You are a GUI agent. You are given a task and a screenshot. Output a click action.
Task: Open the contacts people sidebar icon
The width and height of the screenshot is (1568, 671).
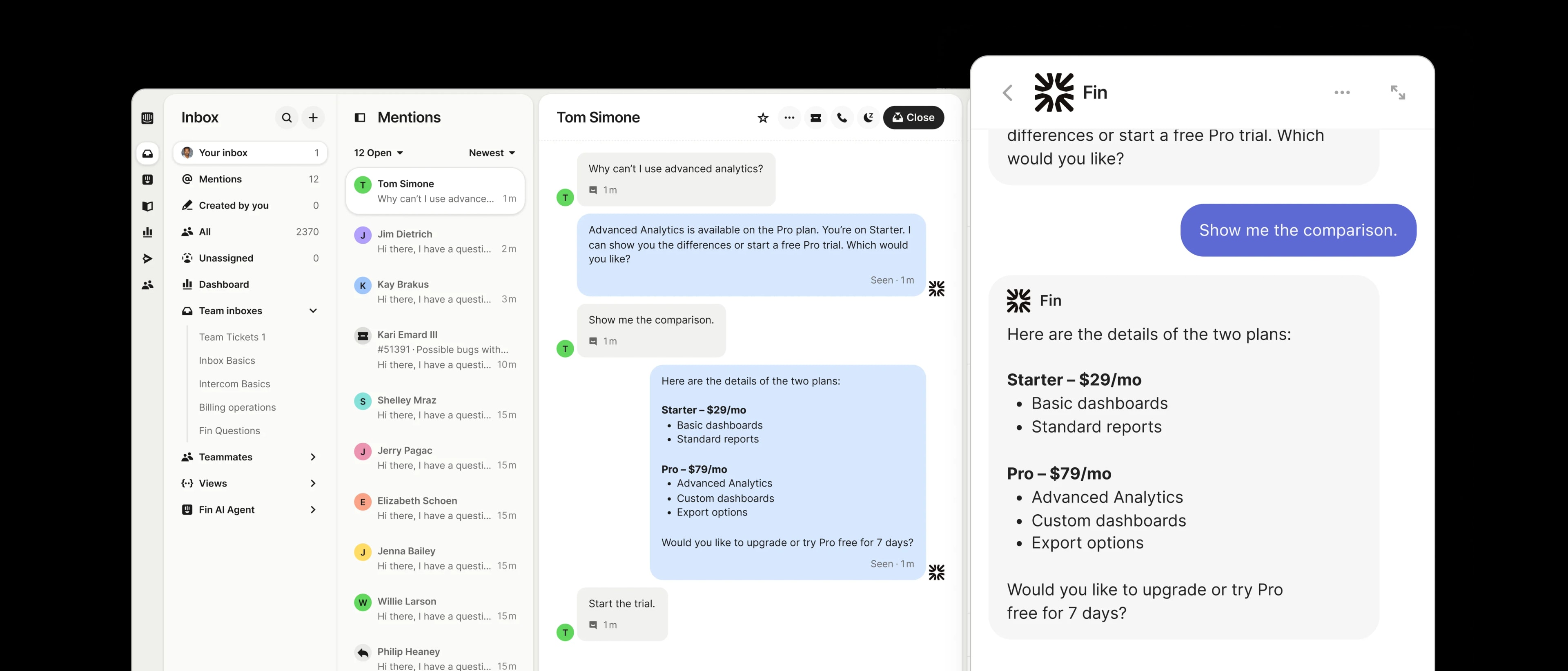click(x=147, y=285)
